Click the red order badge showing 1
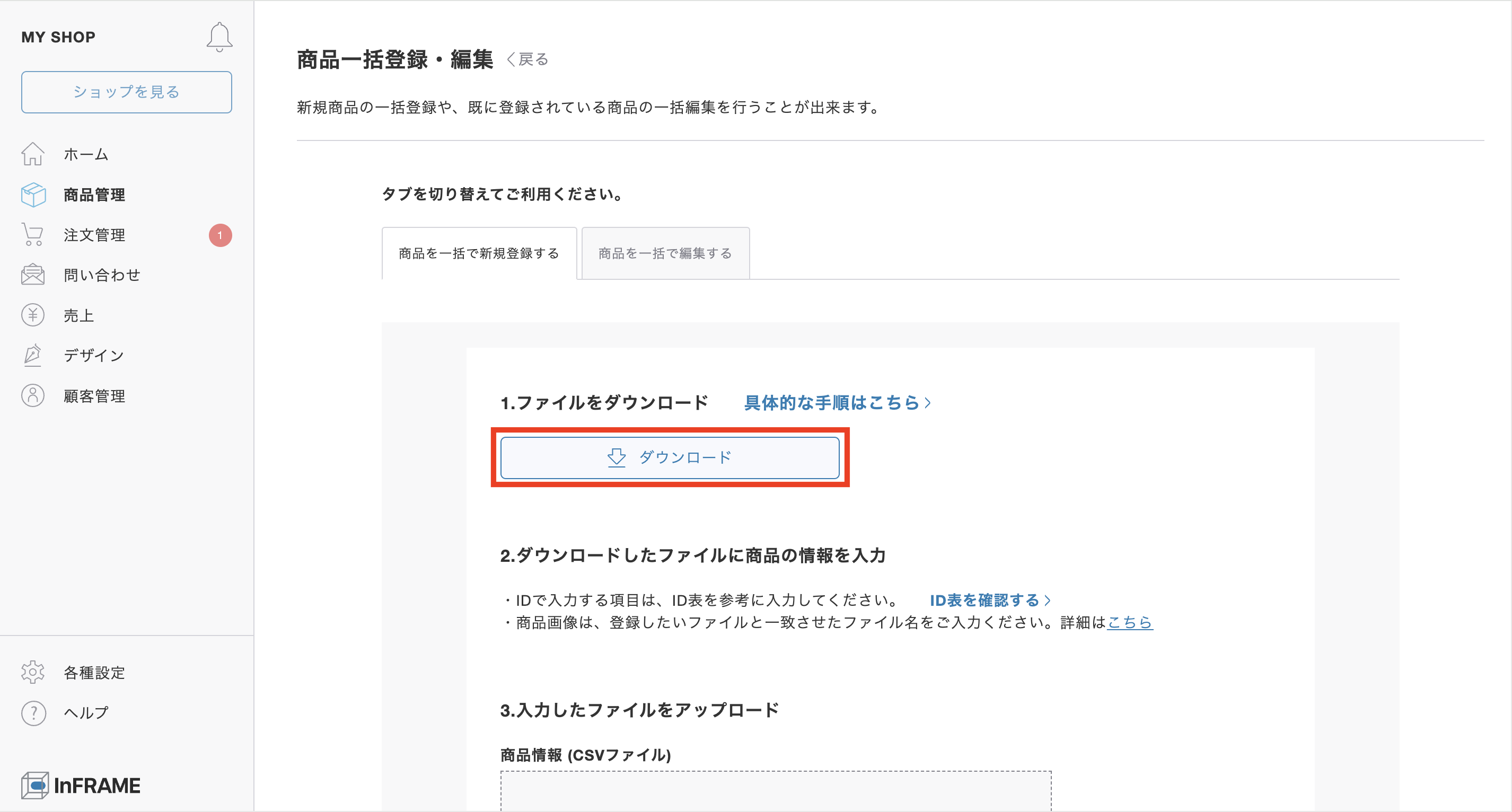The width and height of the screenshot is (1512, 812). (220, 235)
